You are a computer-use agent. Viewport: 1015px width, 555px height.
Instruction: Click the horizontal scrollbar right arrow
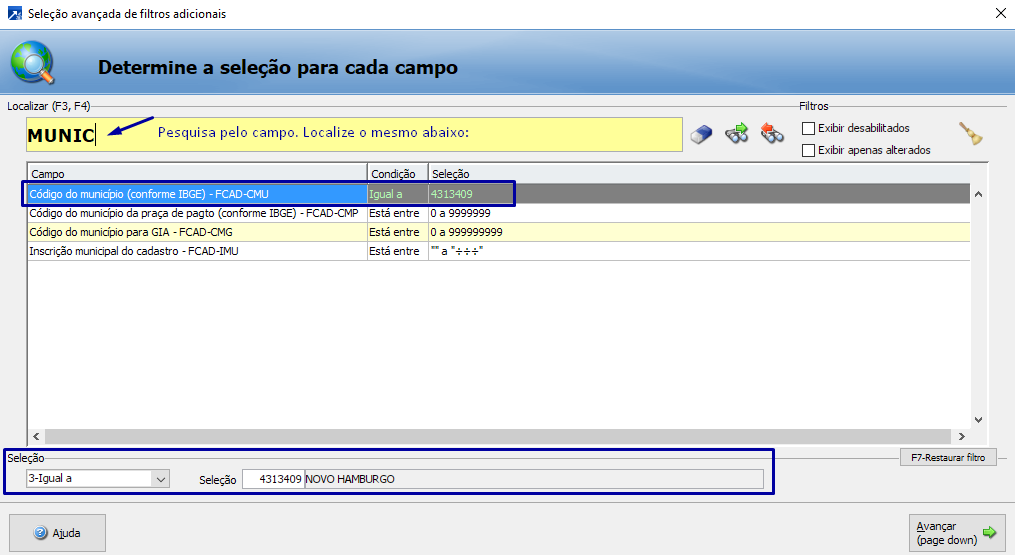coord(961,436)
